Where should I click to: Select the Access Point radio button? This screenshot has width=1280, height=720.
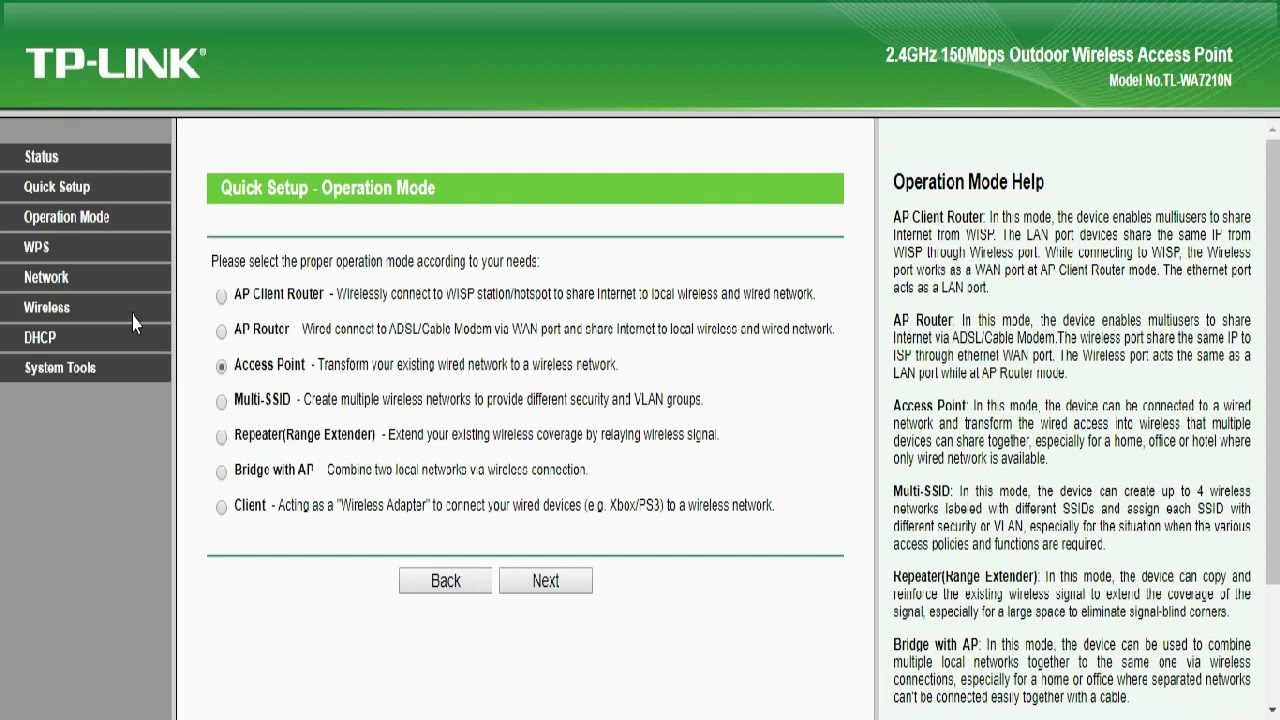[x=221, y=366]
